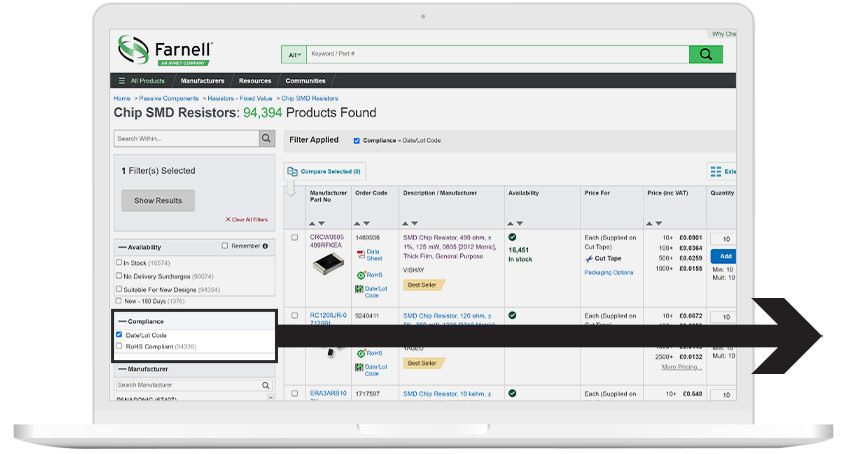Check the In Stock filter
The height and width of the screenshot is (454, 850).
119,262
